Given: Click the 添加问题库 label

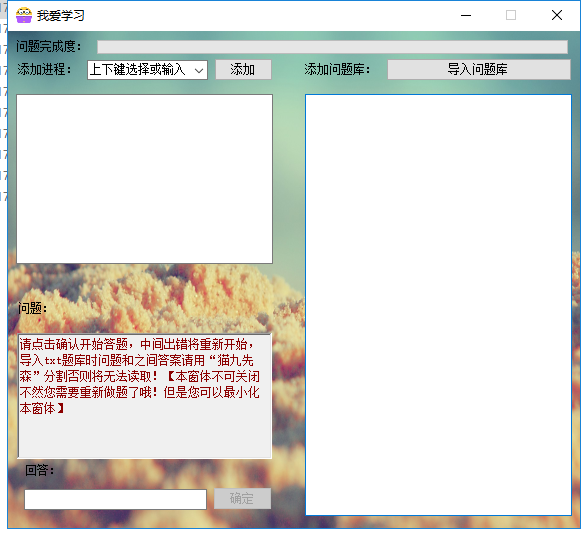Looking at the screenshot, I should point(338,69).
